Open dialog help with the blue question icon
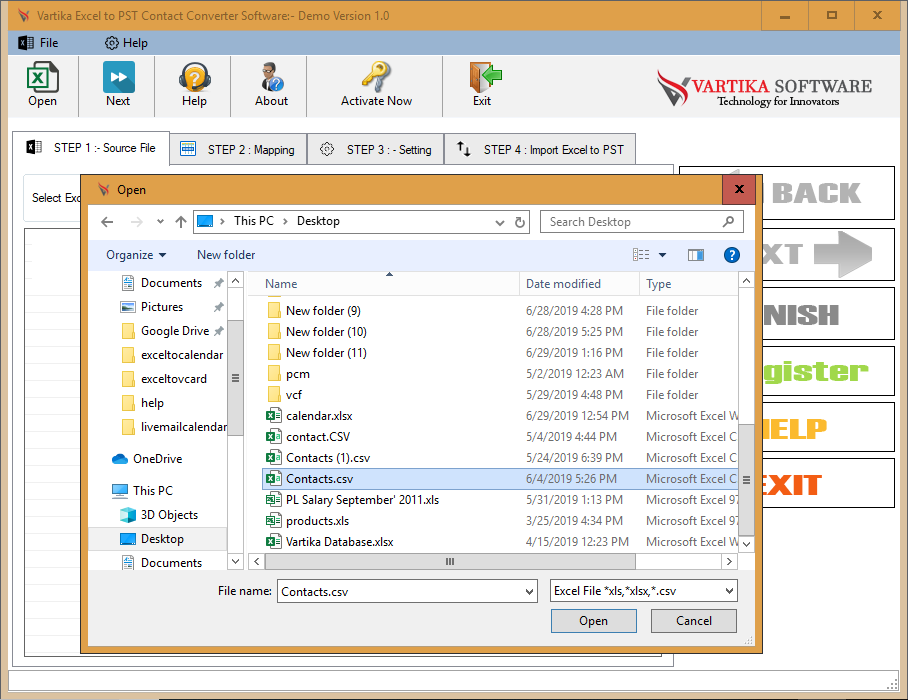Viewport: 908px width, 700px height. click(731, 255)
